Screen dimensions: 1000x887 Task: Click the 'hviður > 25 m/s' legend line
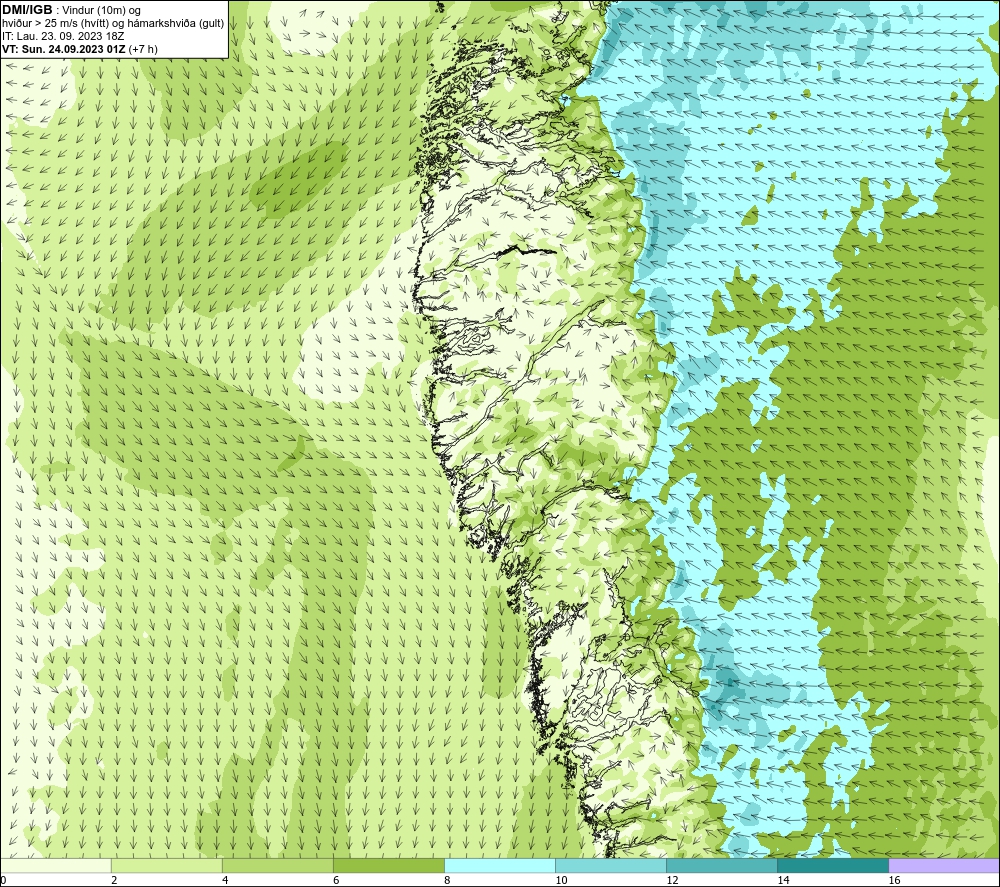point(114,24)
